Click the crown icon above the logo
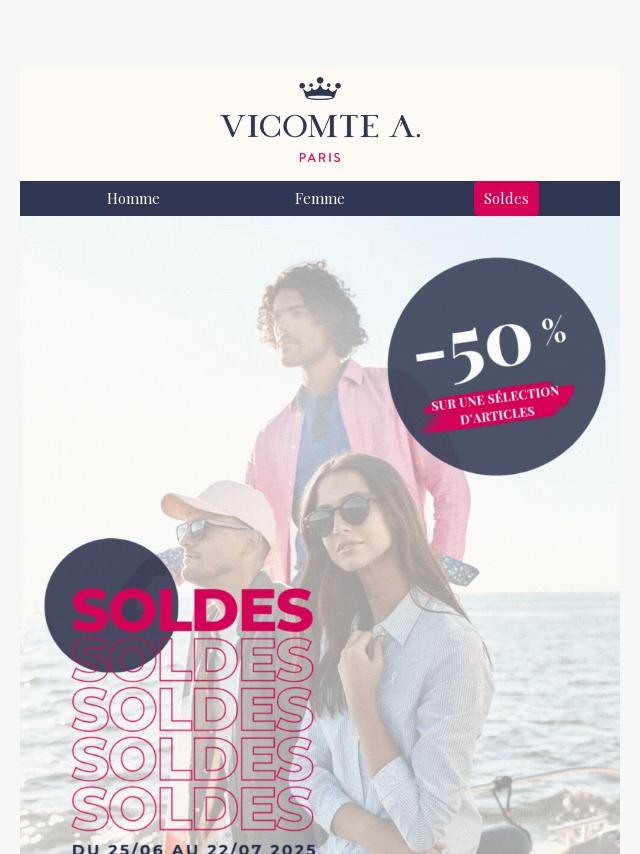 click(320, 89)
